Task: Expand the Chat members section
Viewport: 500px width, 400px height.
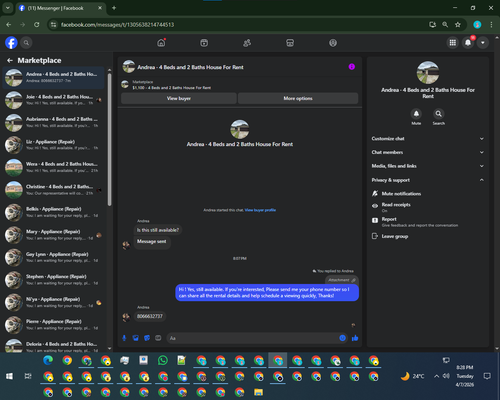Action: (x=428, y=152)
